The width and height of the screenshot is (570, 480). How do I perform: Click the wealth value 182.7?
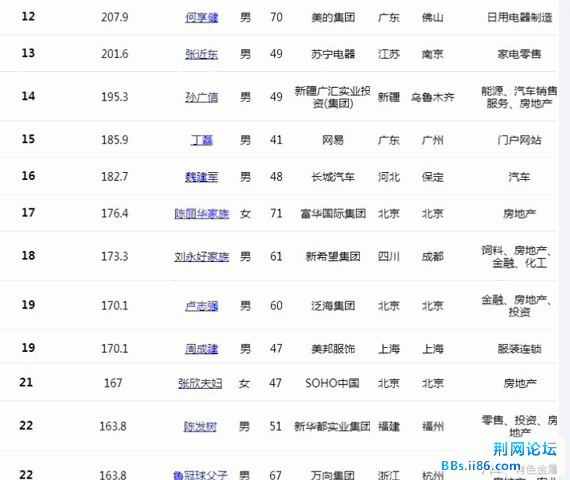click(115, 176)
